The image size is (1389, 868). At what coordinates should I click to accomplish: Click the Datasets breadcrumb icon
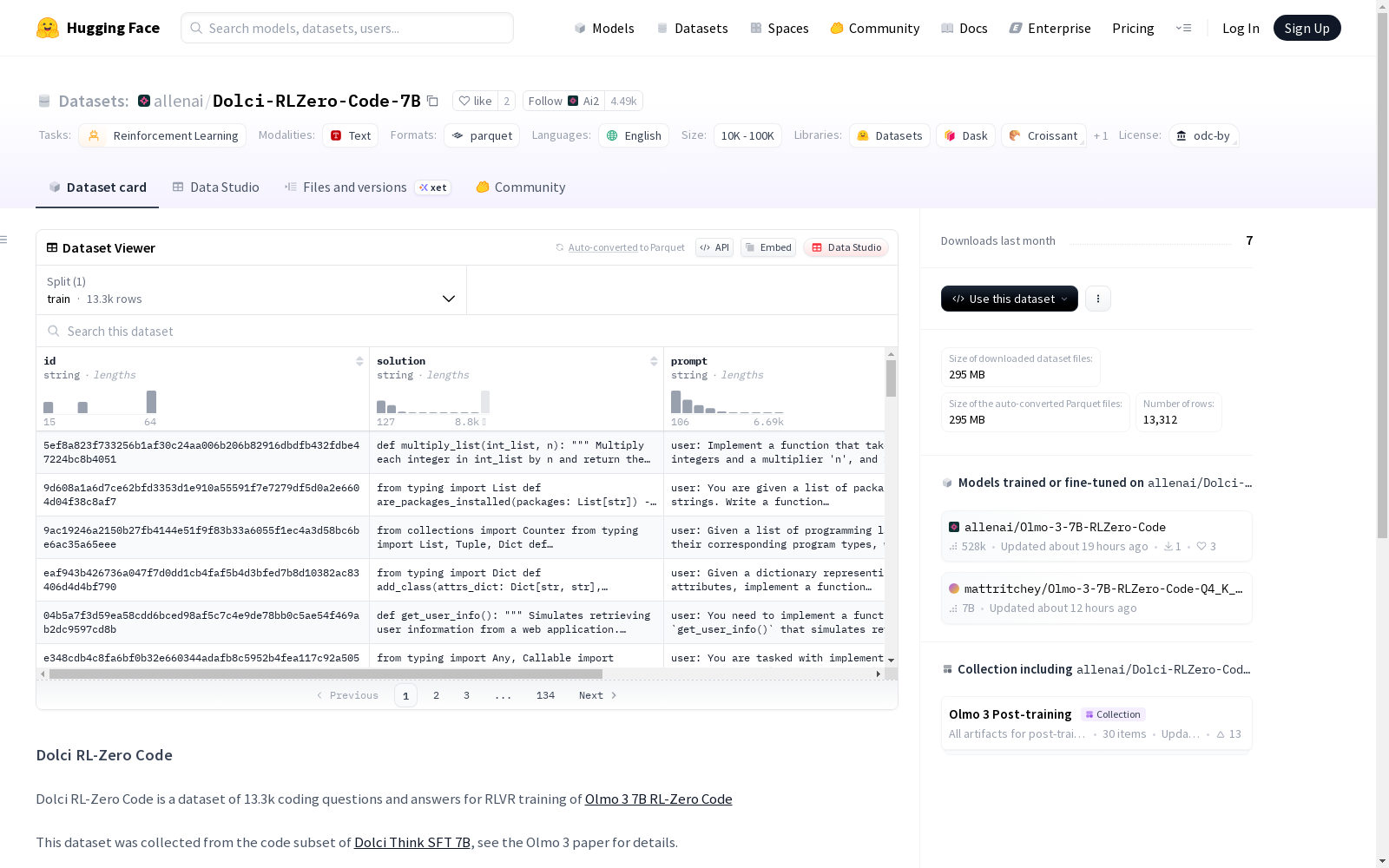point(44,101)
